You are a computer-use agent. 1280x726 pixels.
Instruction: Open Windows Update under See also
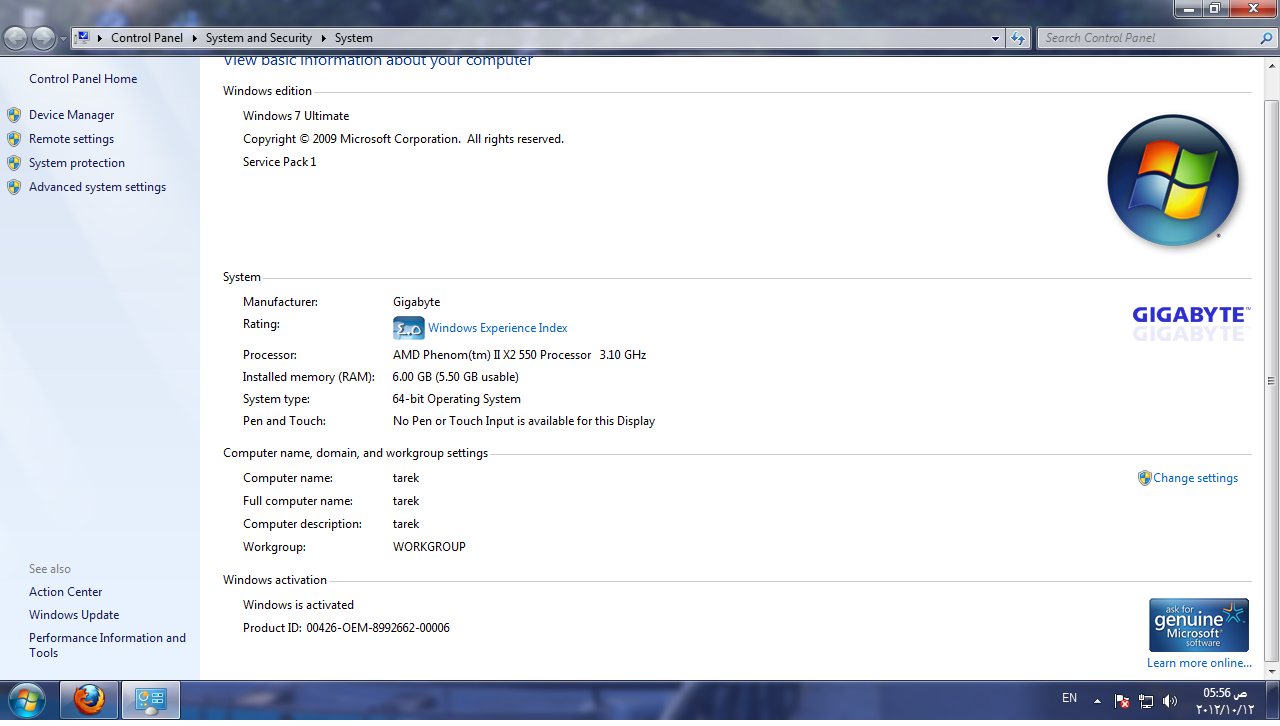(74, 615)
